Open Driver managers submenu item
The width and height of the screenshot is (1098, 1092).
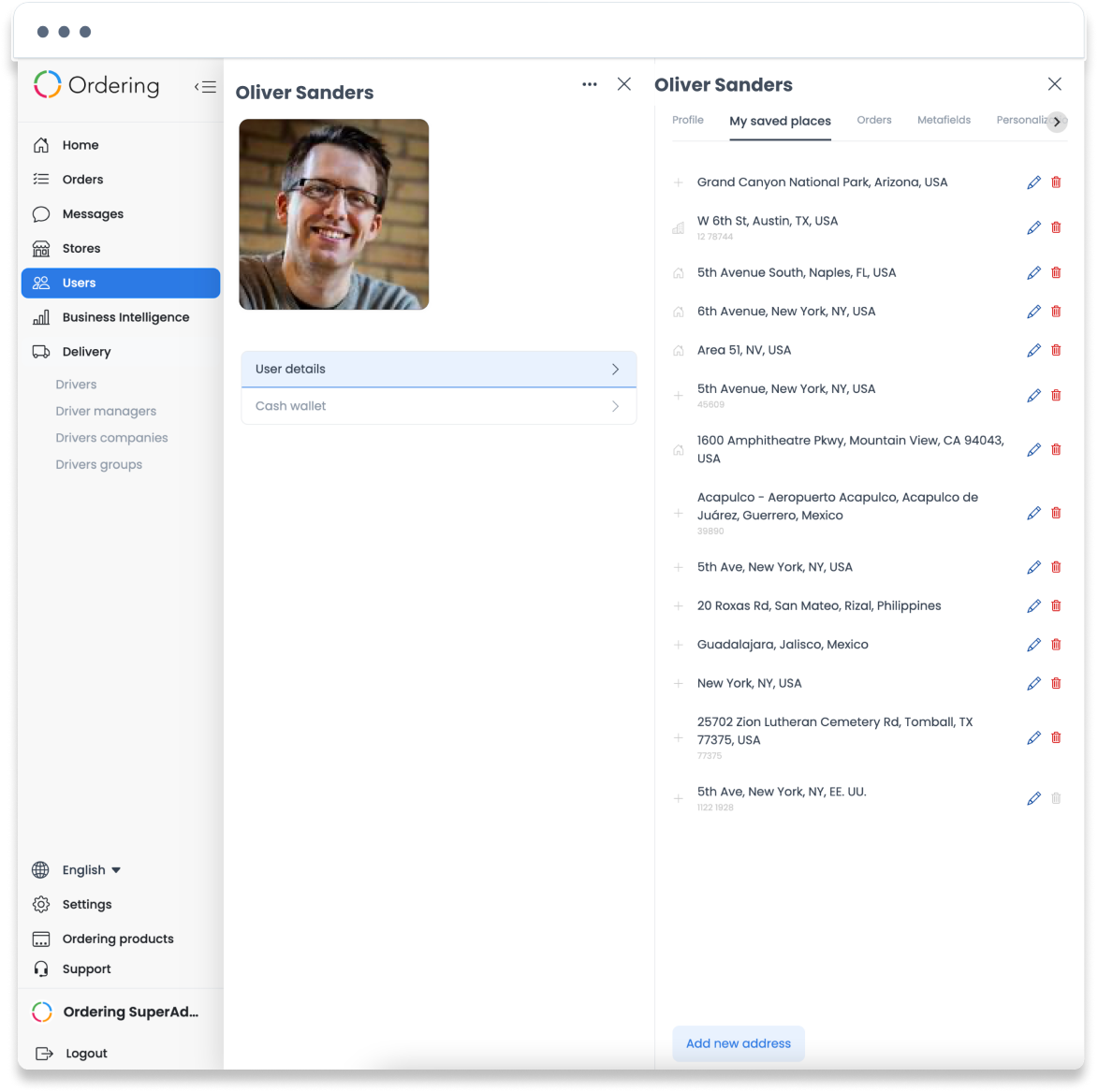[106, 411]
